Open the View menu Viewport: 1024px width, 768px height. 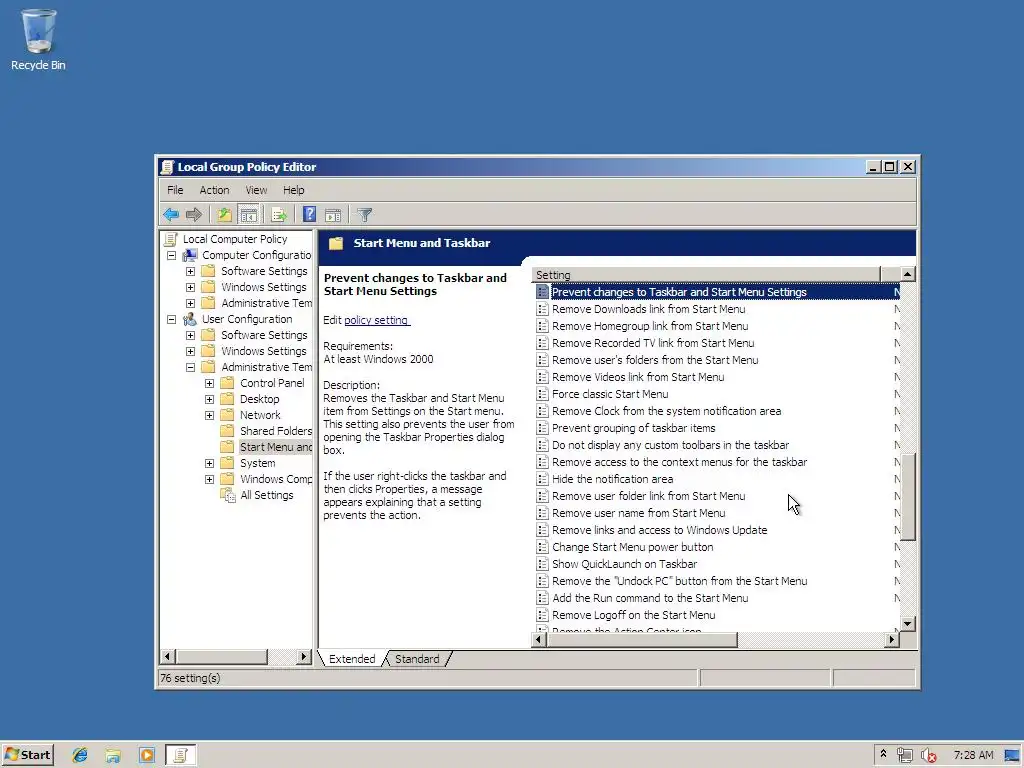point(256,190)
